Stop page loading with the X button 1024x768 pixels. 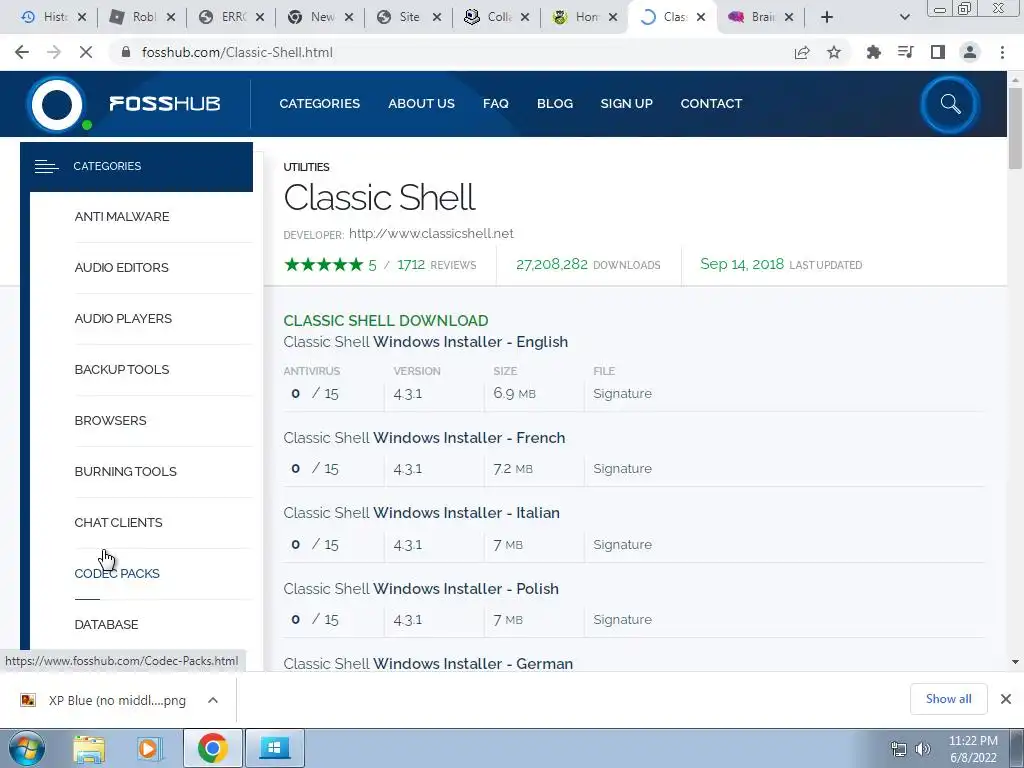tap(86, 52)
